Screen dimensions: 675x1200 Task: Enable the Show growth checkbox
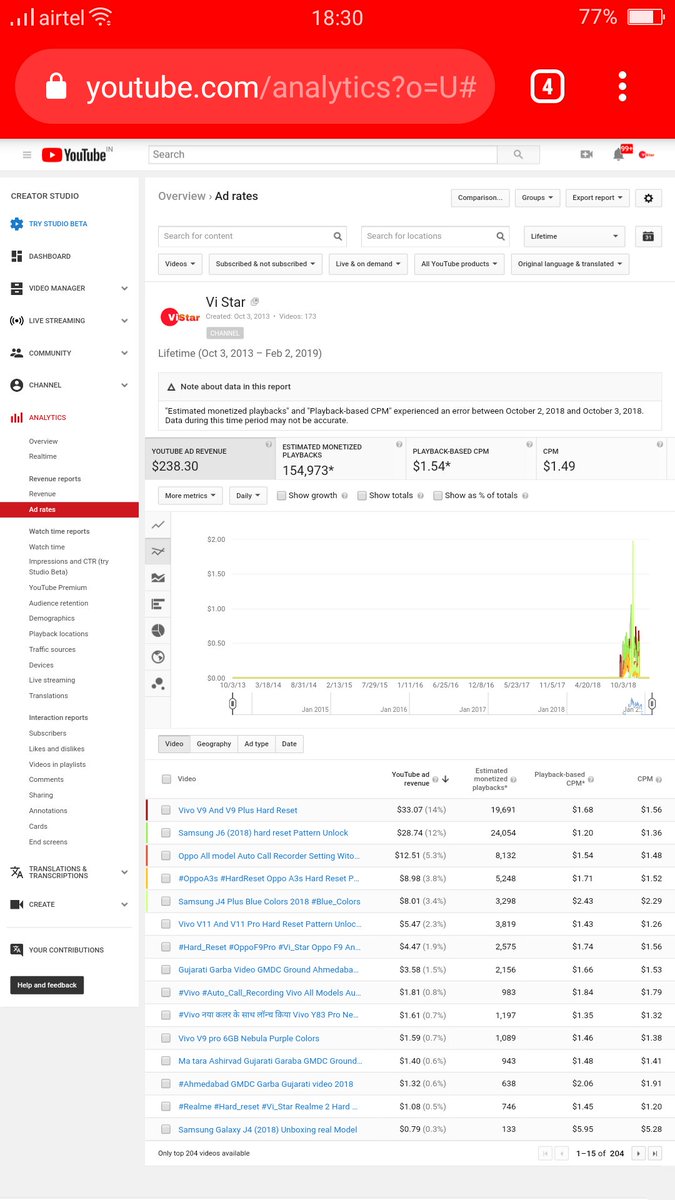pyautogui.click(x=282, y=495)
